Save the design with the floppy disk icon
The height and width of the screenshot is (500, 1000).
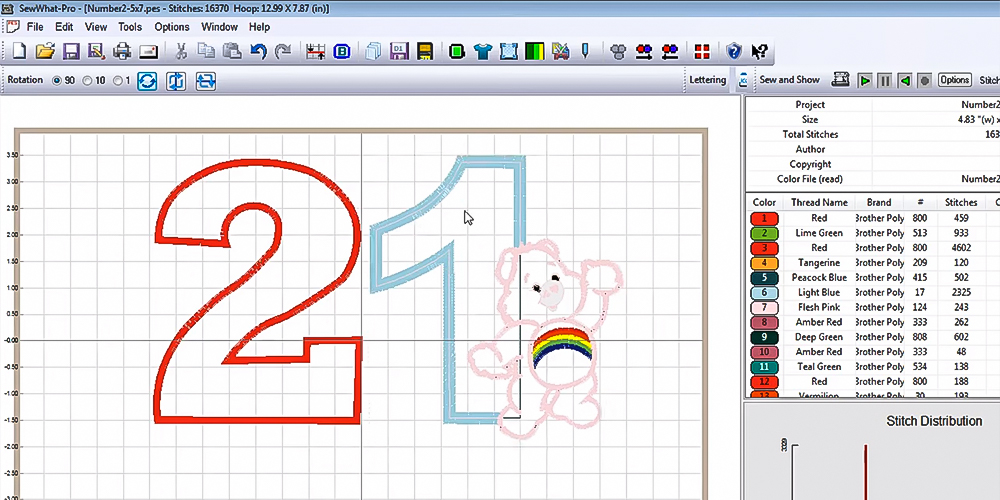[70, 51]
